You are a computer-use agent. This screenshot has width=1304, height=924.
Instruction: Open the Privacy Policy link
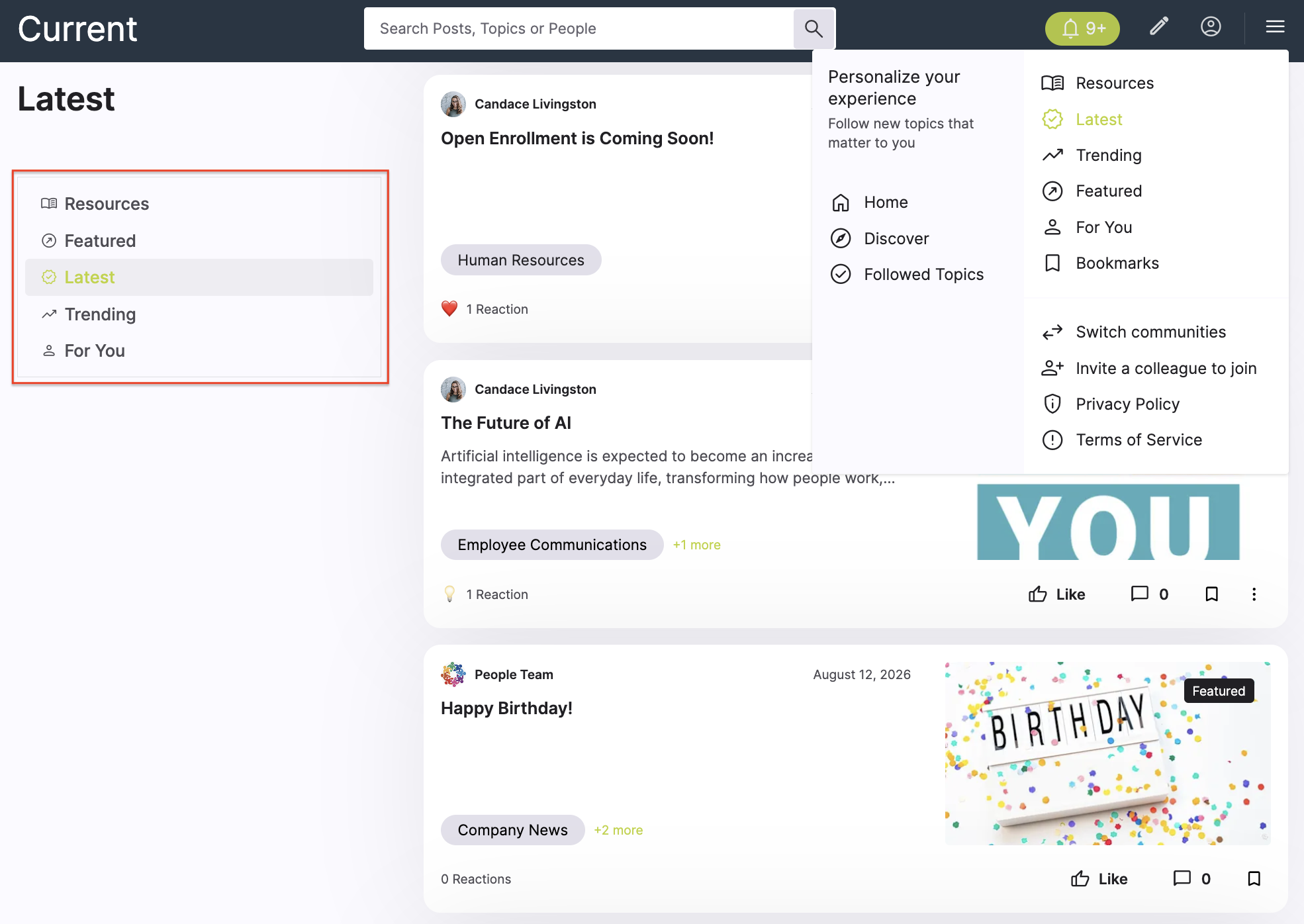coord(1127,404)
